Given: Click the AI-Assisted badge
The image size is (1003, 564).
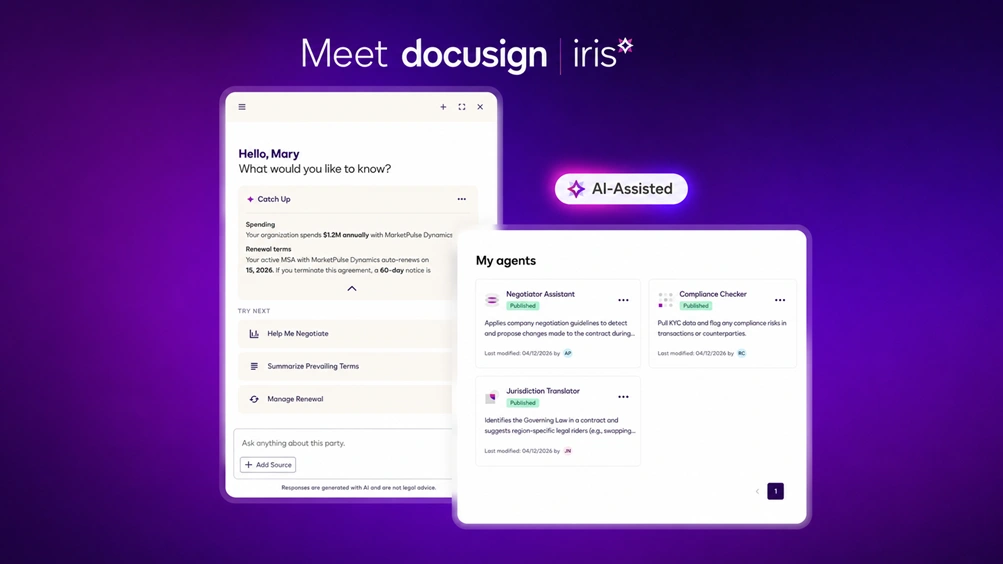Looking at the screenshot, I should (621, 189).
